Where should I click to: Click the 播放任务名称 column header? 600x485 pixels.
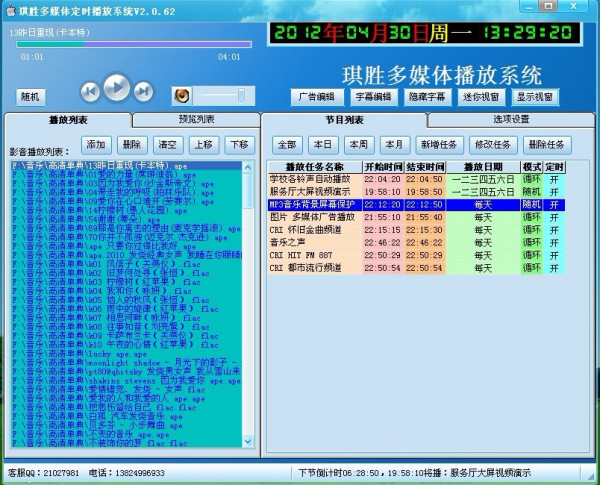click(x=315, y=167)
